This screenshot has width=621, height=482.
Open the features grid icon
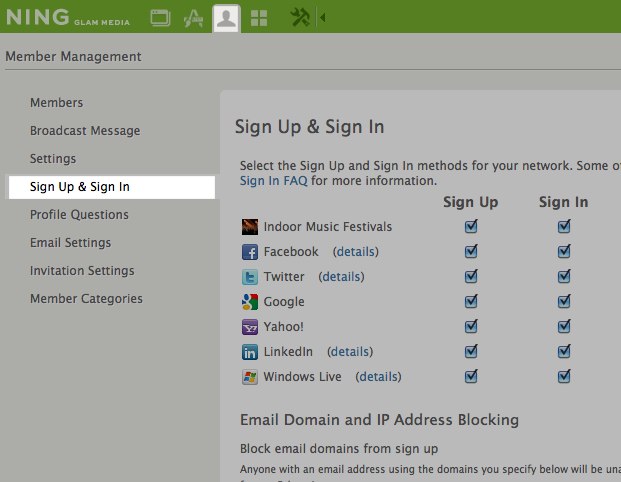(x=259, y=18)
